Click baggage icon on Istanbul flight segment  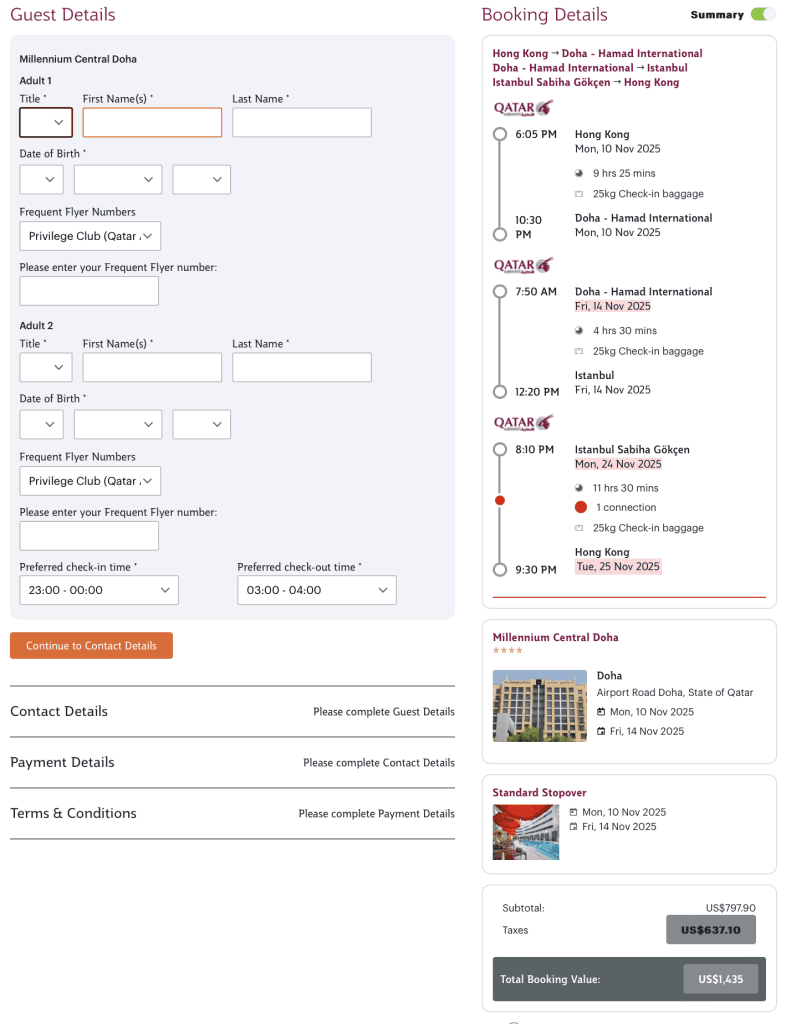pyautogui.click(x=579, y=528)
